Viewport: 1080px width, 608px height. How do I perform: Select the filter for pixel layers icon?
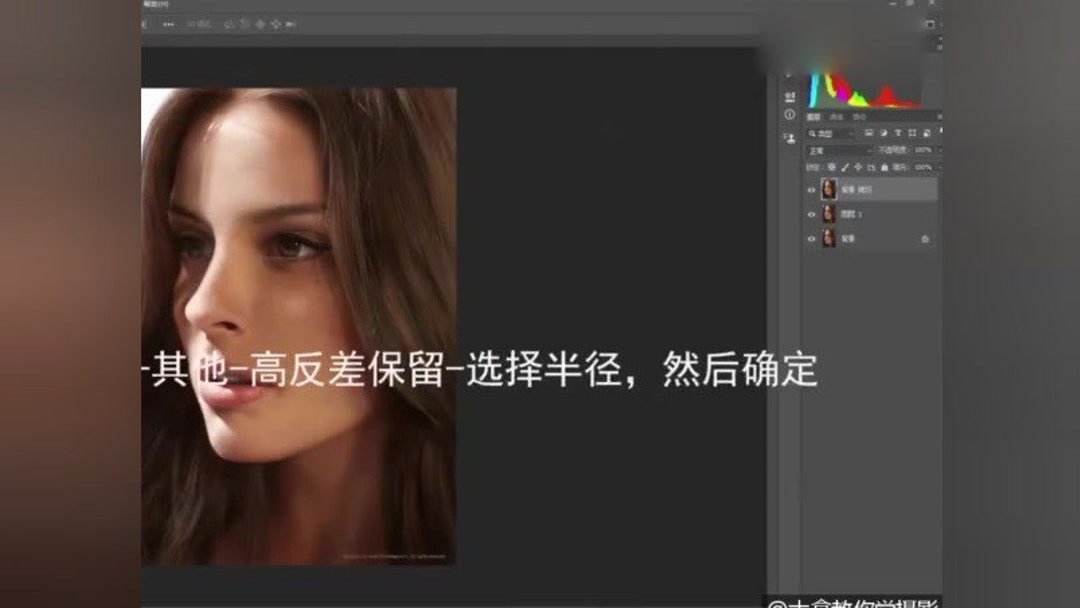868,132
